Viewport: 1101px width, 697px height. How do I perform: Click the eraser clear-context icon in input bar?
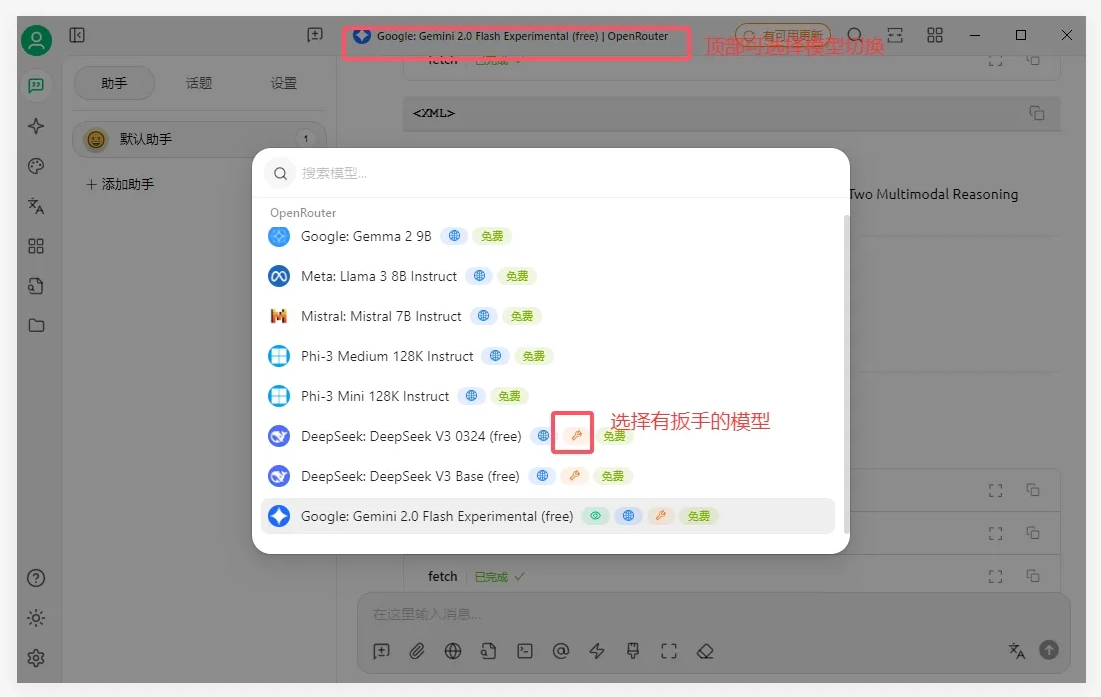tap(705, 651)
